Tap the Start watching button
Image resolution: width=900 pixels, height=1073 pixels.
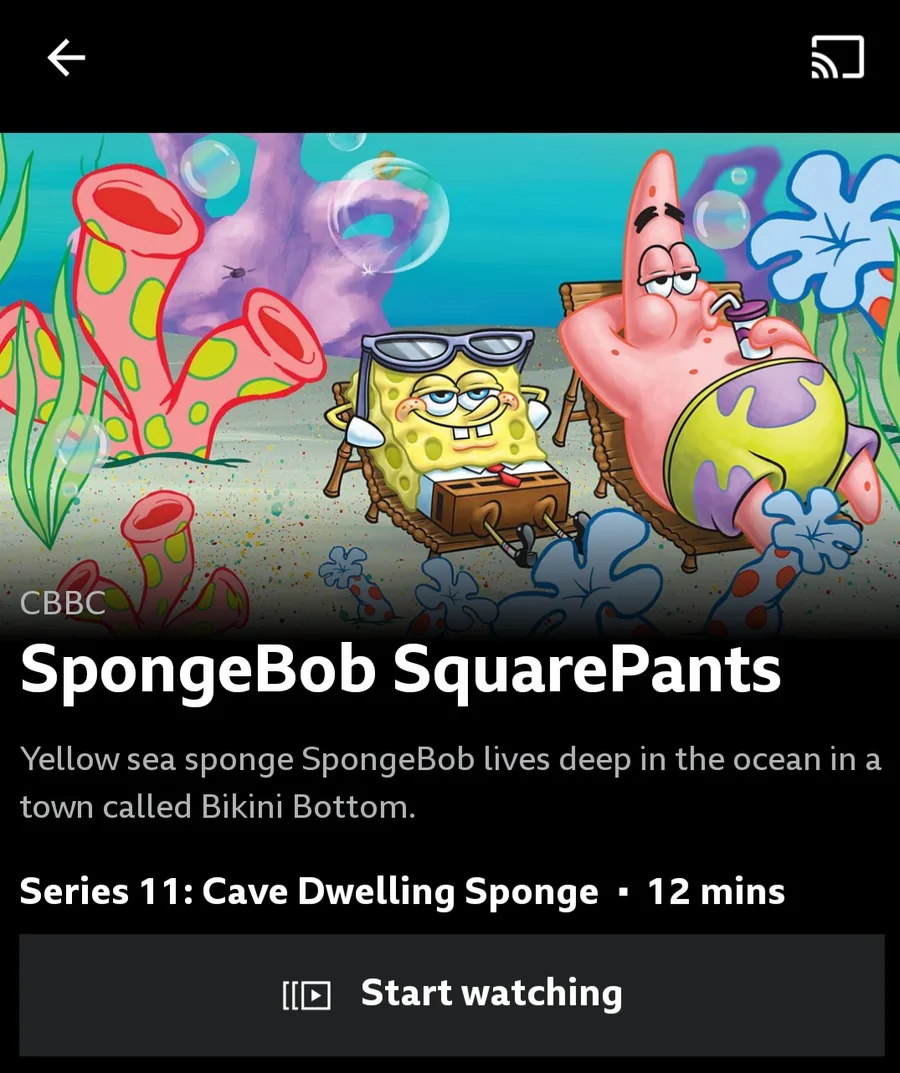(452, 995)
